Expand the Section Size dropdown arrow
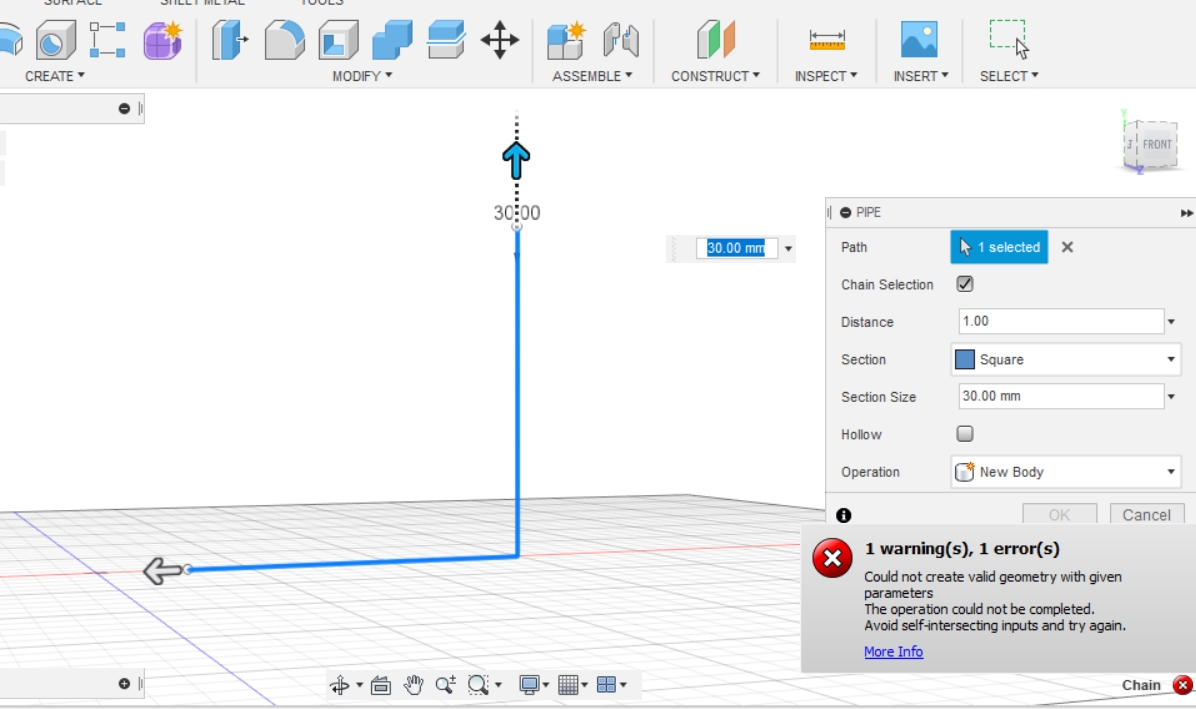This screenshot has width=1196, height=709. (1172, 396)
